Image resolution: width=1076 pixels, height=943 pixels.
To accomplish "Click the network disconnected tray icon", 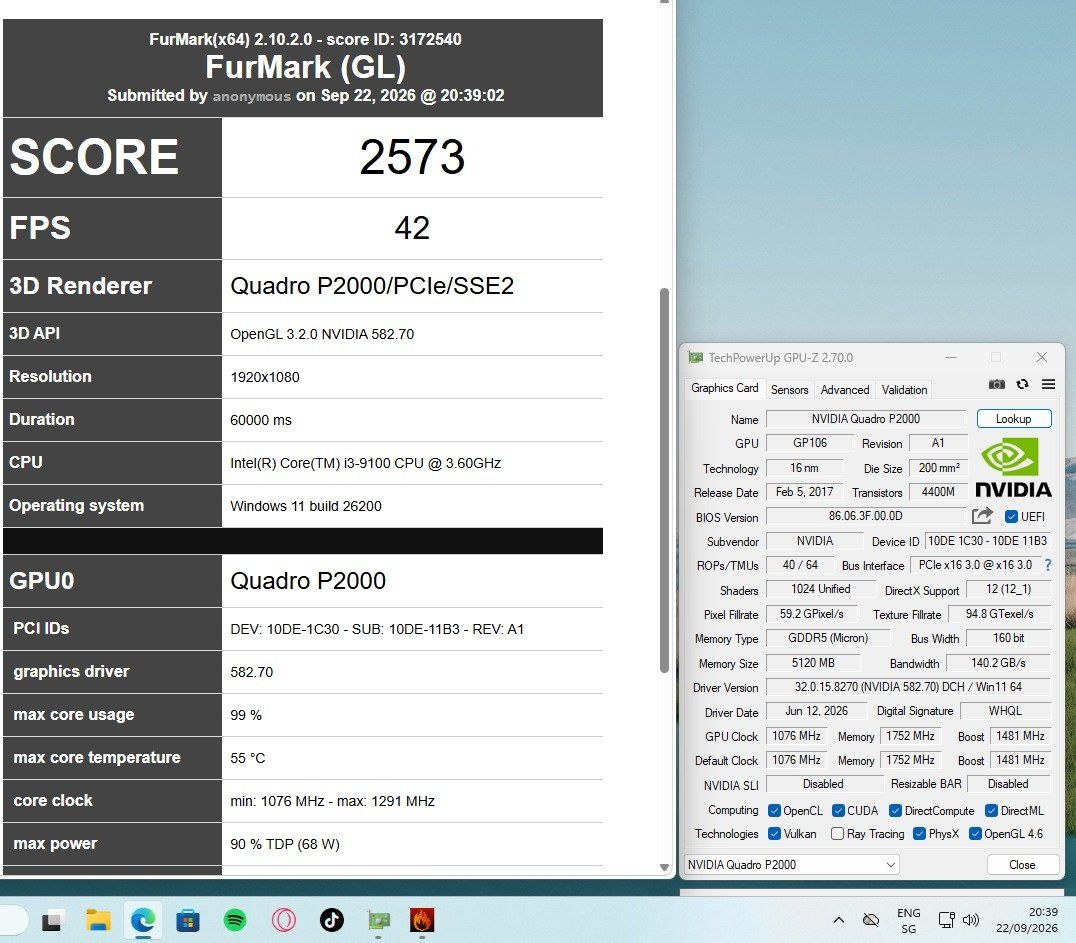I will (x=871, y=920).
